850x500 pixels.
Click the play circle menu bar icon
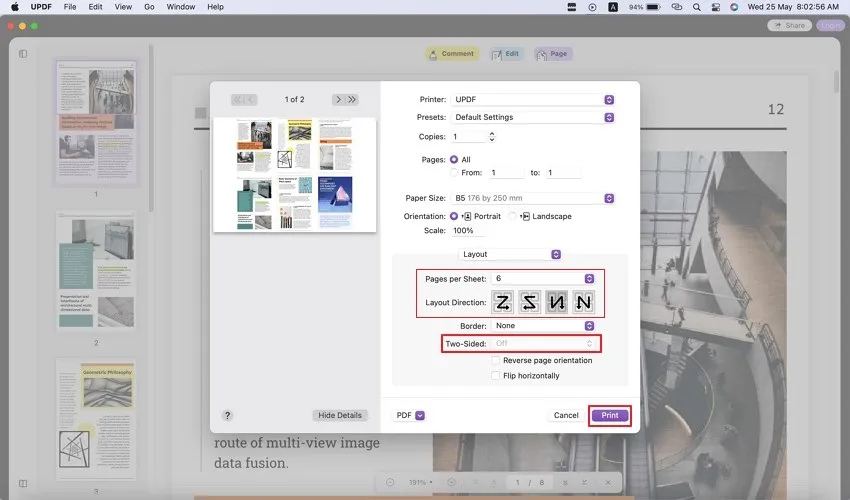point(592,7)
